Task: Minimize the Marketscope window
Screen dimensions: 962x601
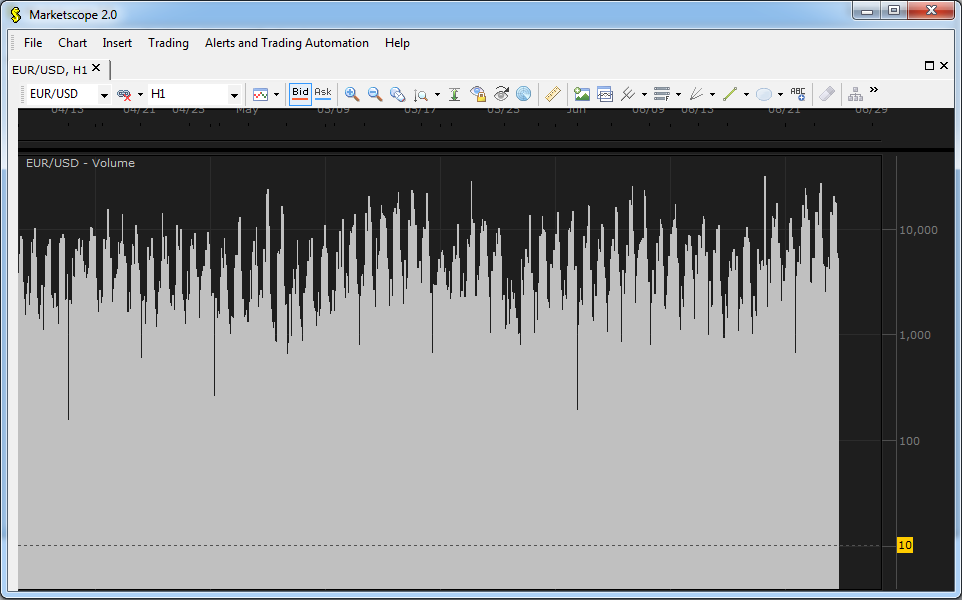Action: 867,10
